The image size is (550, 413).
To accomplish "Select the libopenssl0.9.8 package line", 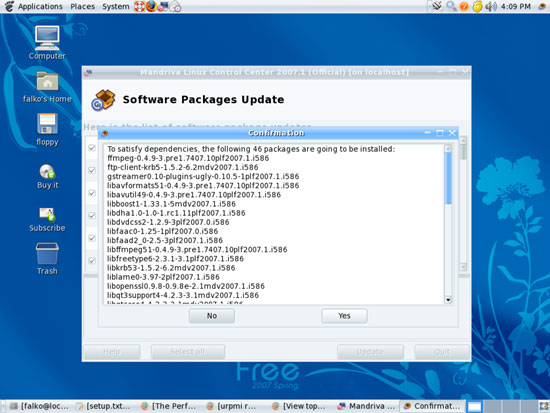I will pyautogui.click(x=186, y=286).
